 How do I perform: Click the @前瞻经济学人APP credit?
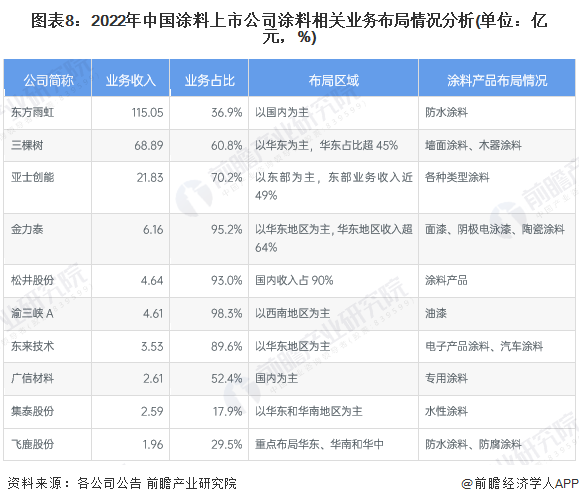tap(520, 483)
